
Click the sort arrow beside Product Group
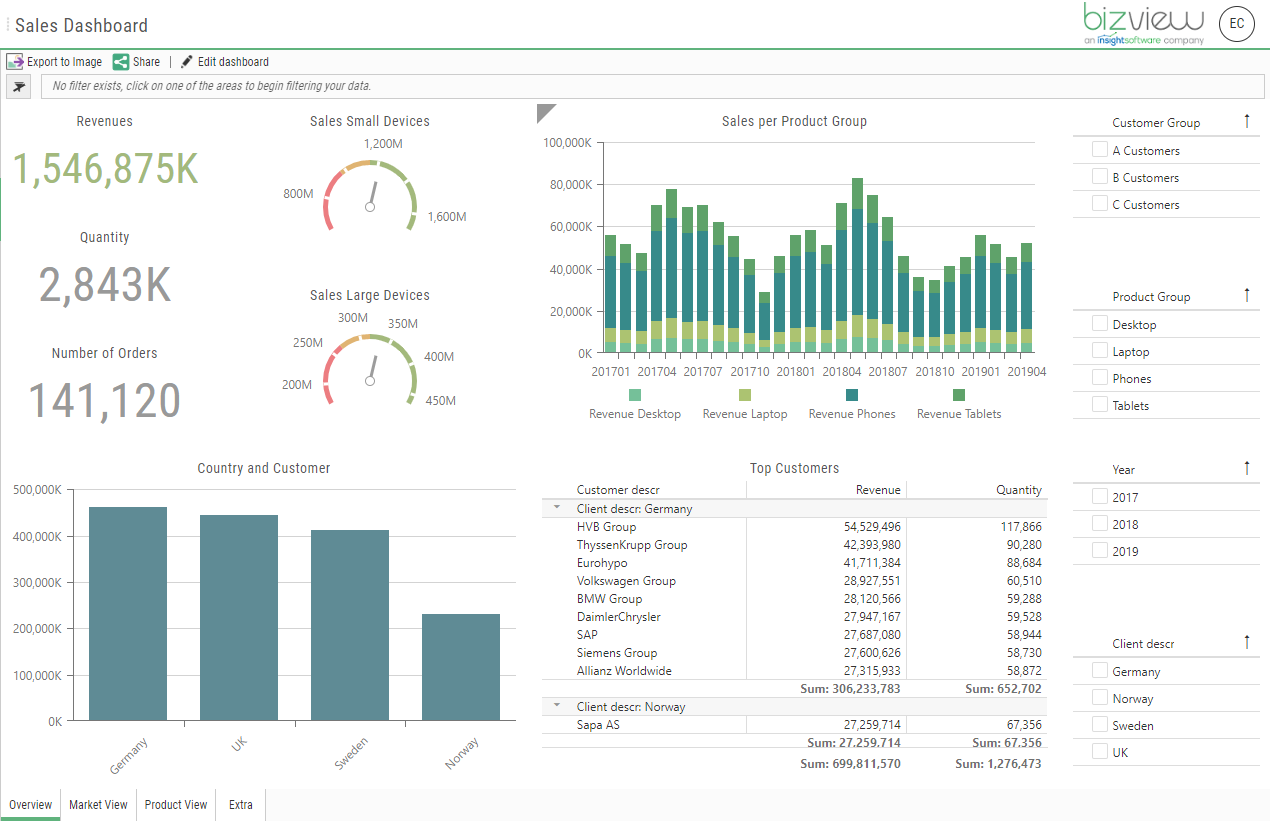[x=1248, y=295]
